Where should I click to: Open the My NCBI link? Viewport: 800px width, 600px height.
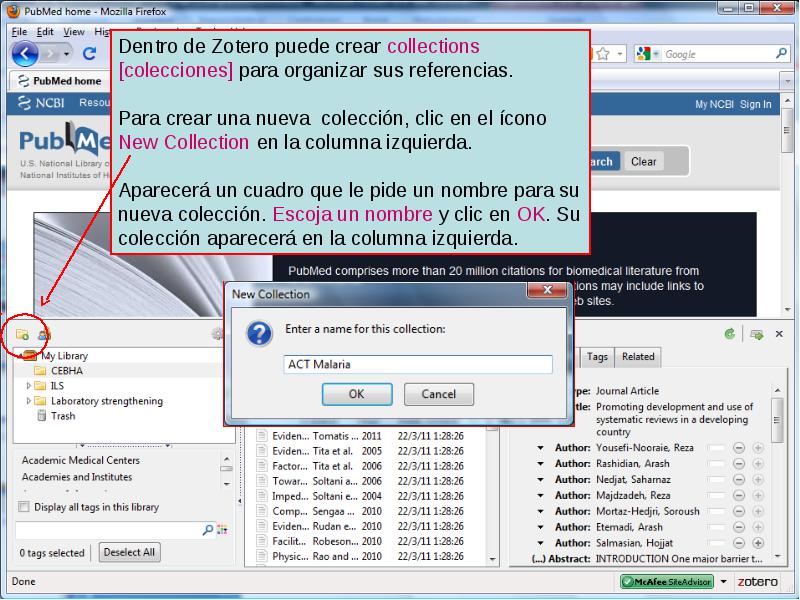pyautogui.click(x=714, y=104)
